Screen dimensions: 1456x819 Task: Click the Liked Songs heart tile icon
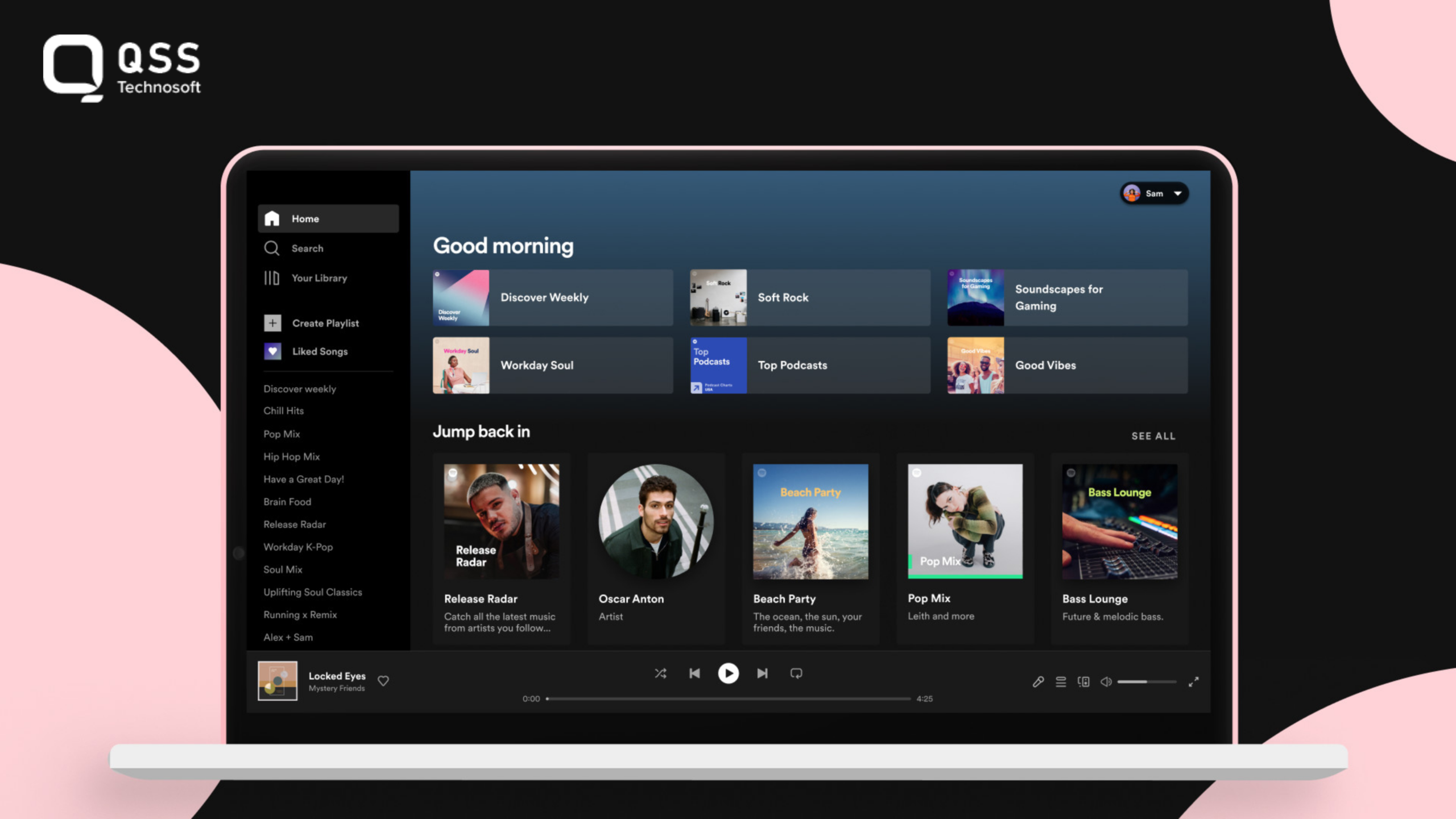tap(272, 351)
